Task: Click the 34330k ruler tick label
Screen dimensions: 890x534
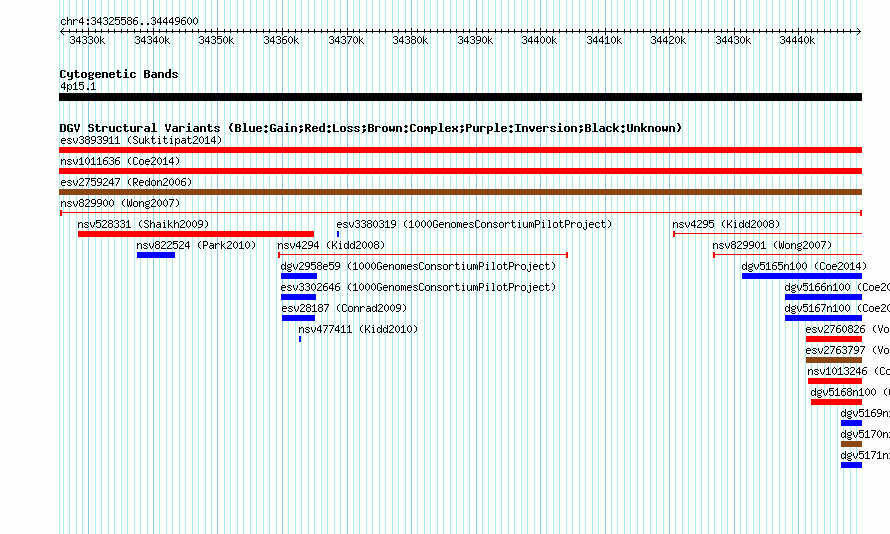Action: 87,40
